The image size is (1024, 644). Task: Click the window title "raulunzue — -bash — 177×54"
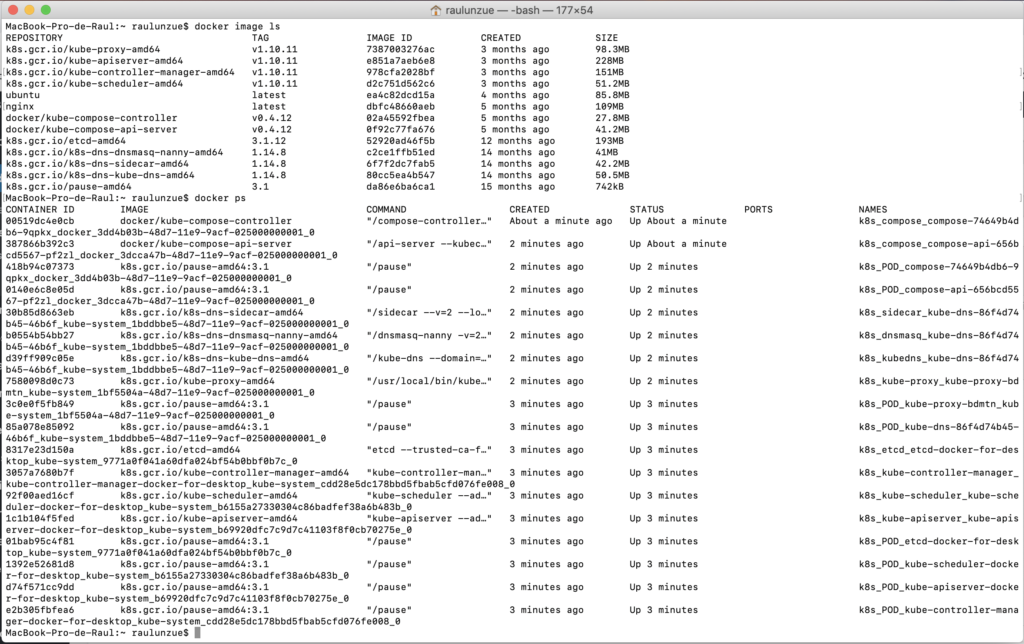(512, 9)
